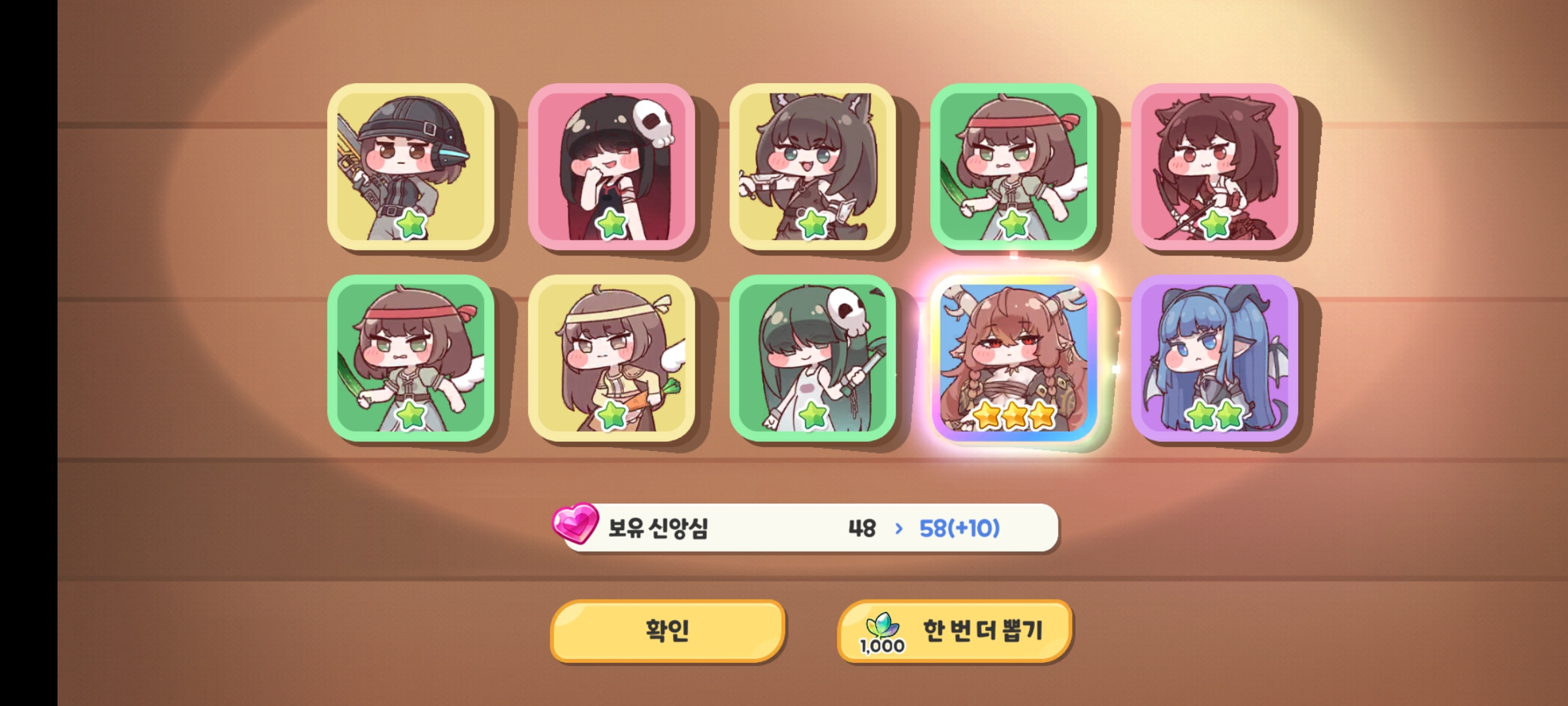Tap the green star on helmeted soldier card
Viewport: 1568px width, 706px height.
pos(412,224)
